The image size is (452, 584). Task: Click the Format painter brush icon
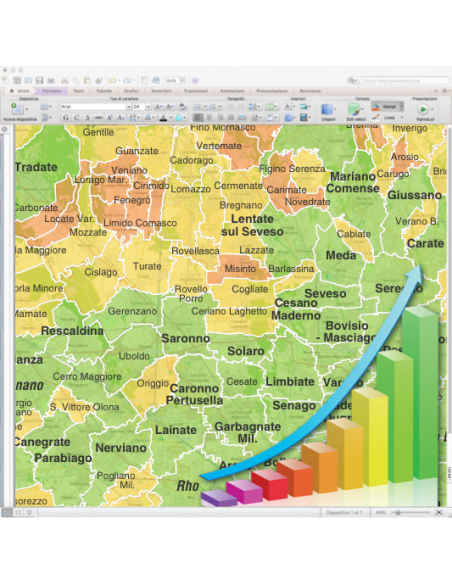99,80
